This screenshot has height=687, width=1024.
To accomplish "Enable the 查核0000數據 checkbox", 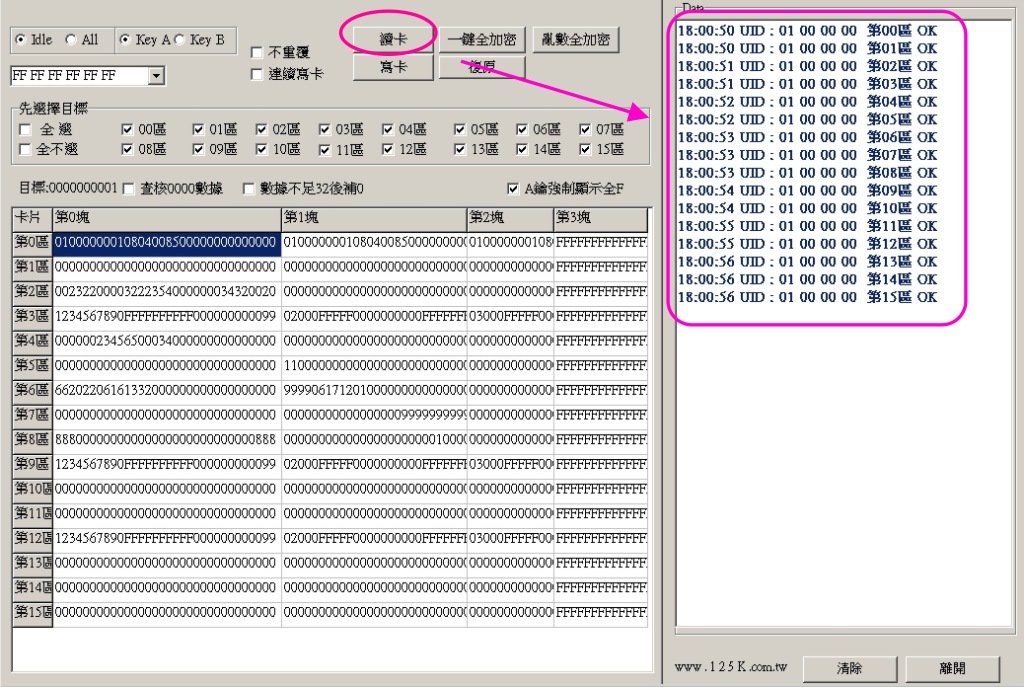I will click(129, 189).
